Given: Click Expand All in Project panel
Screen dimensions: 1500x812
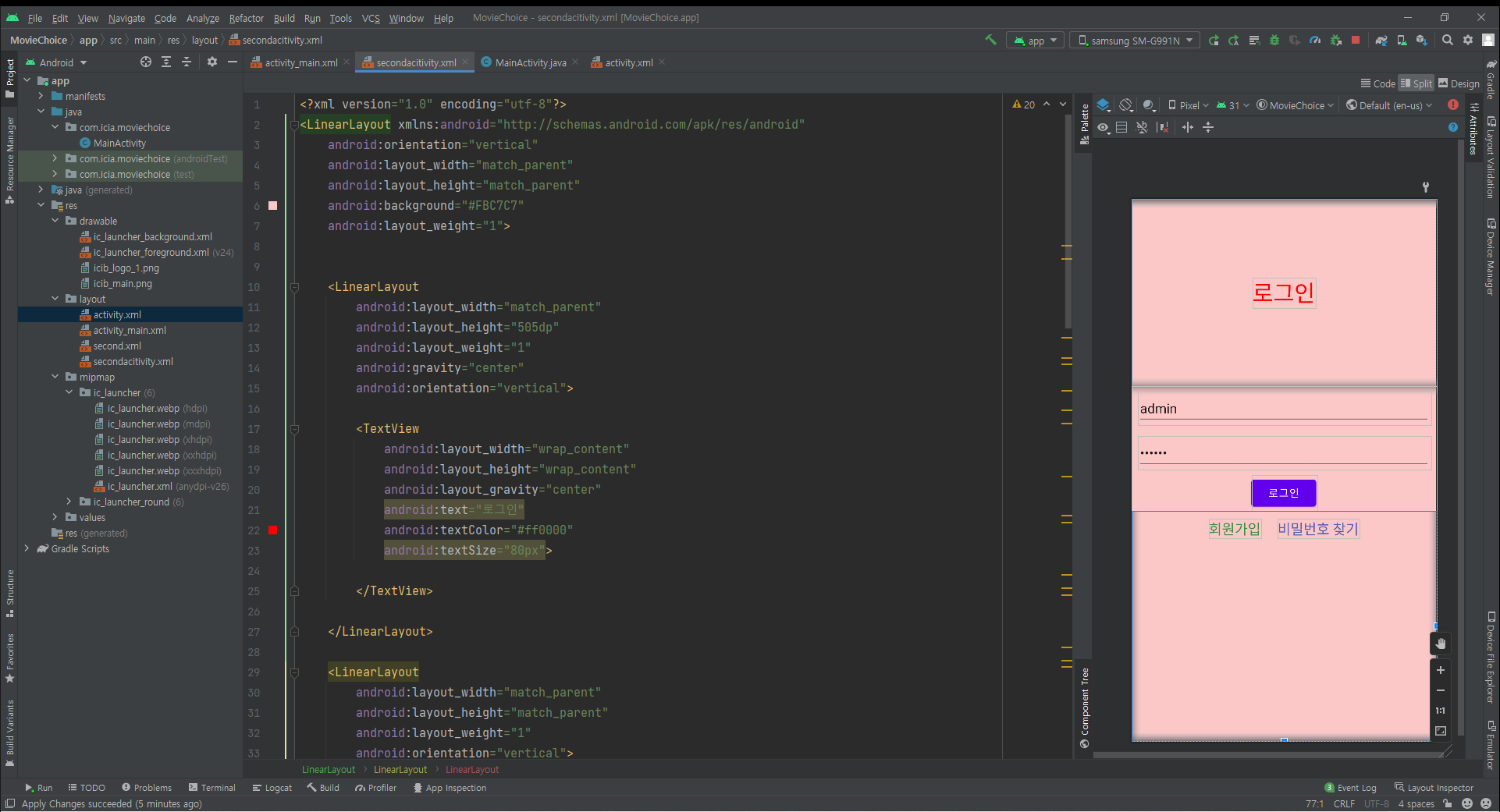Looking at the screenshot, I should click(166, 62).
